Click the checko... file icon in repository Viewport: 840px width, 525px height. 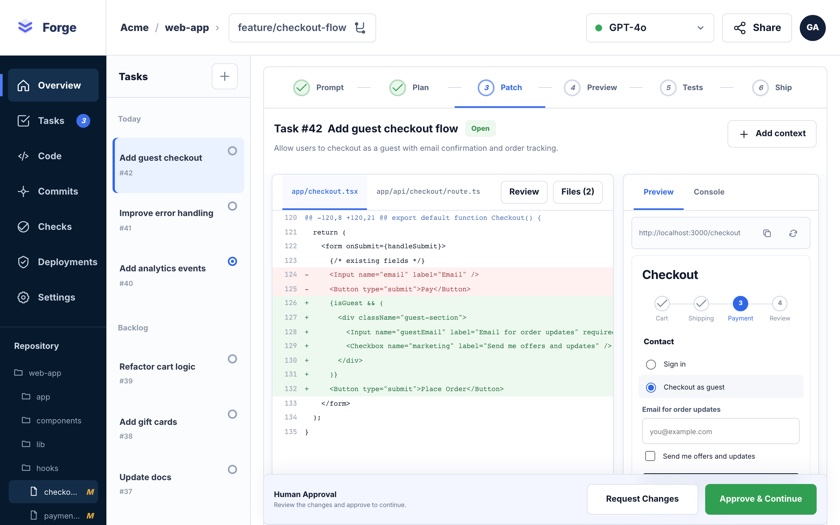[34, 491]
